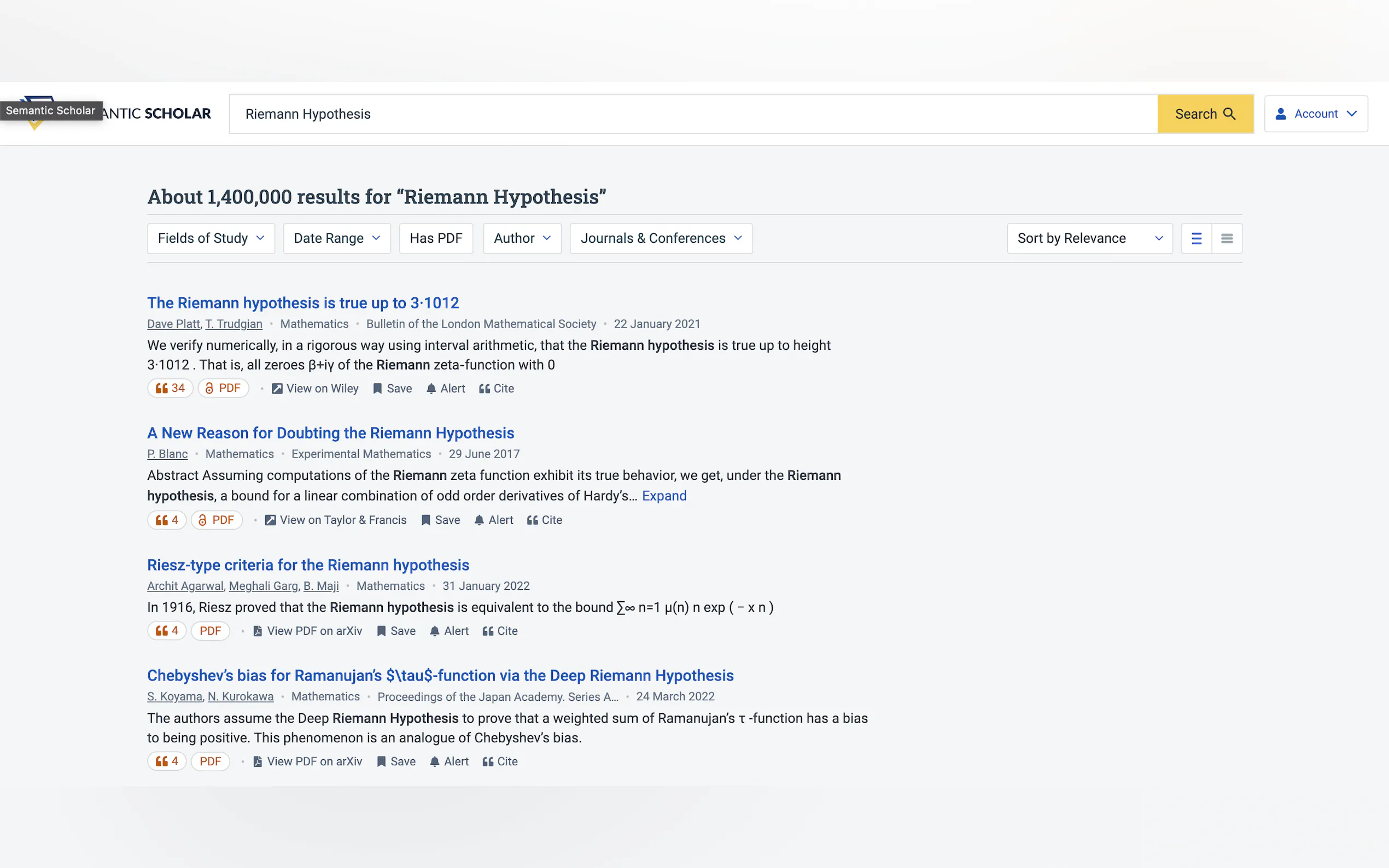Cite the Chebyshev's bias paper

[x=500, y=761]
